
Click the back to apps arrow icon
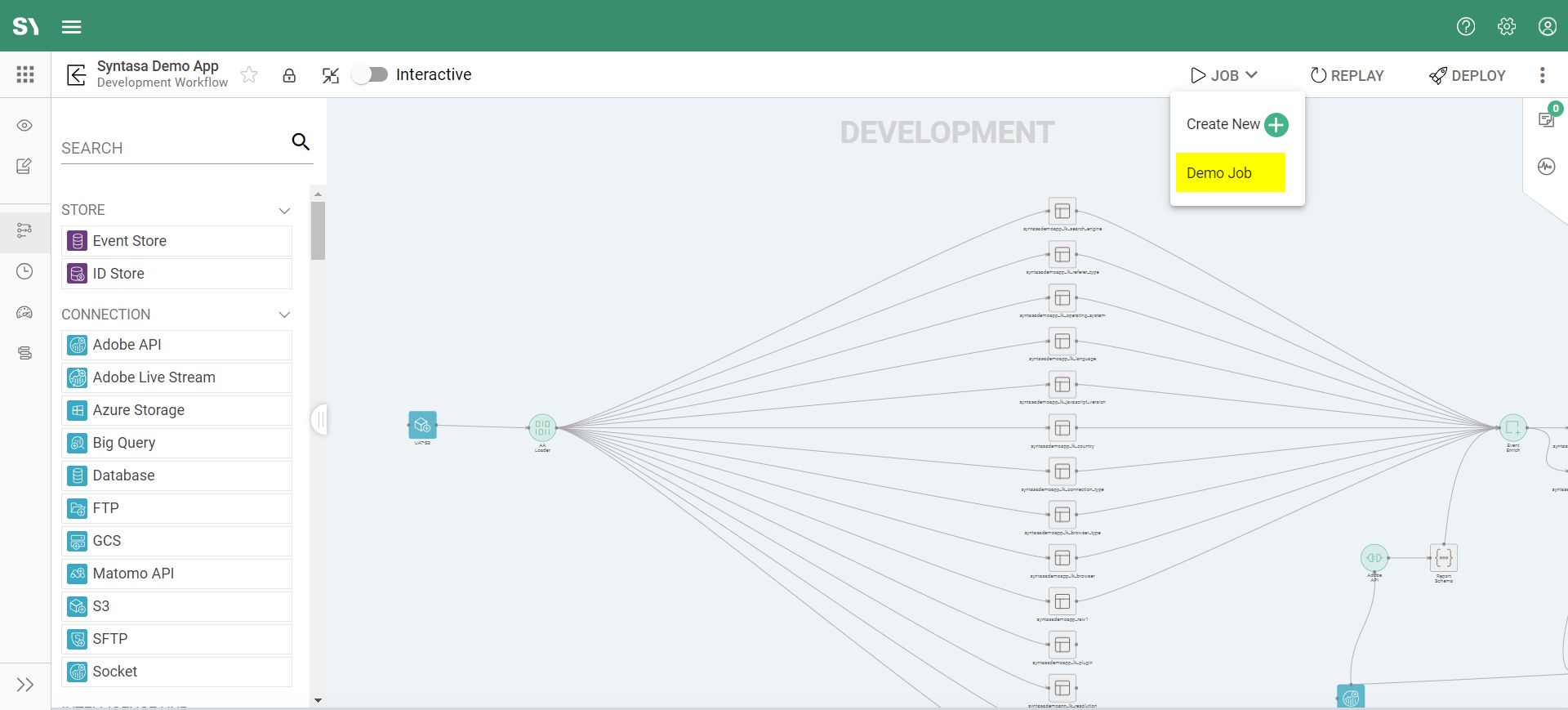click(x=76, y=75)
